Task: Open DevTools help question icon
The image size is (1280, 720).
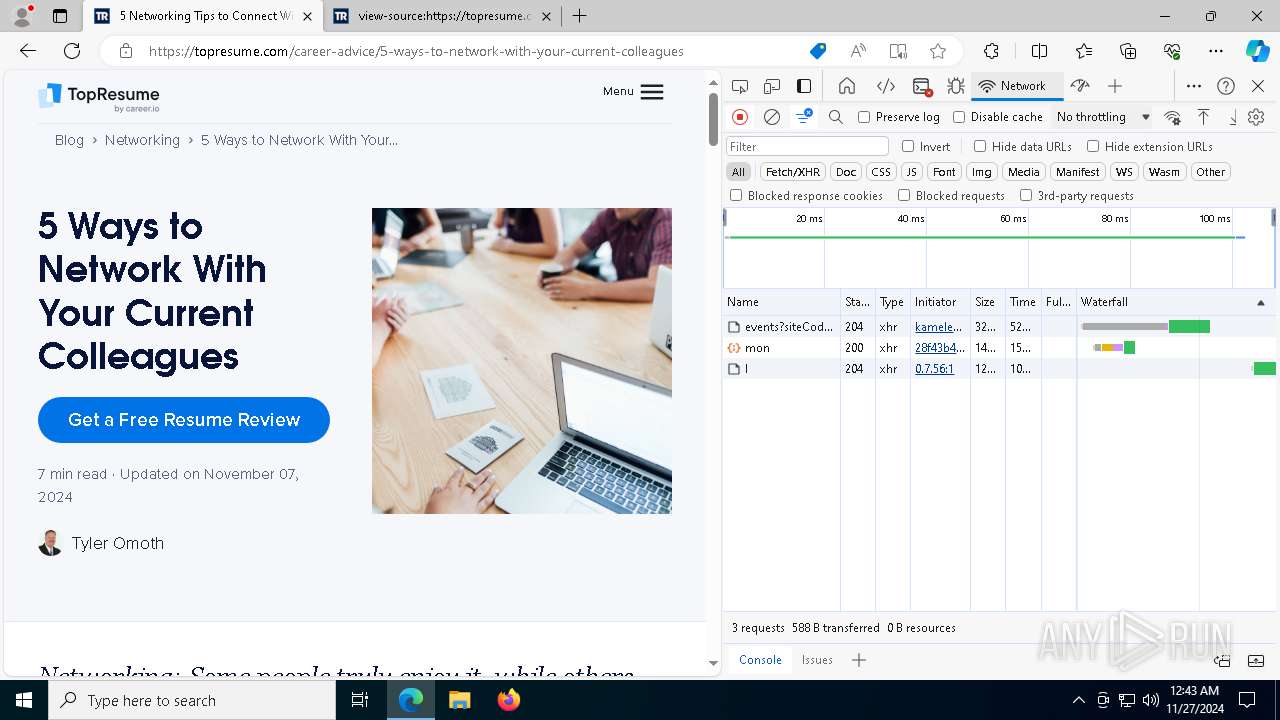Action: [1226, 86]
